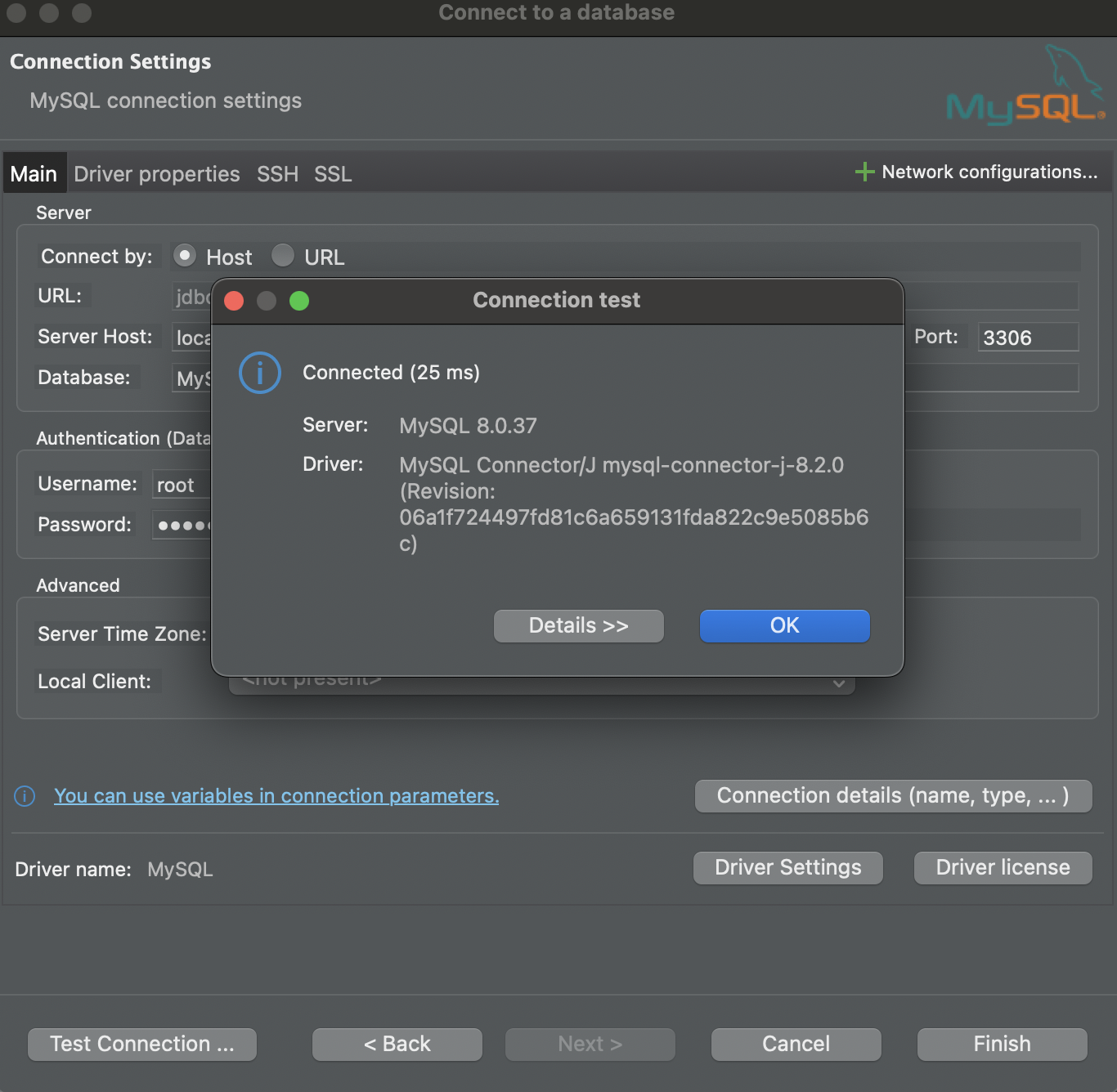Open the variables in connection parameters link
The width and height of the screenshot is (1117, 1092).
coord(276,796)
